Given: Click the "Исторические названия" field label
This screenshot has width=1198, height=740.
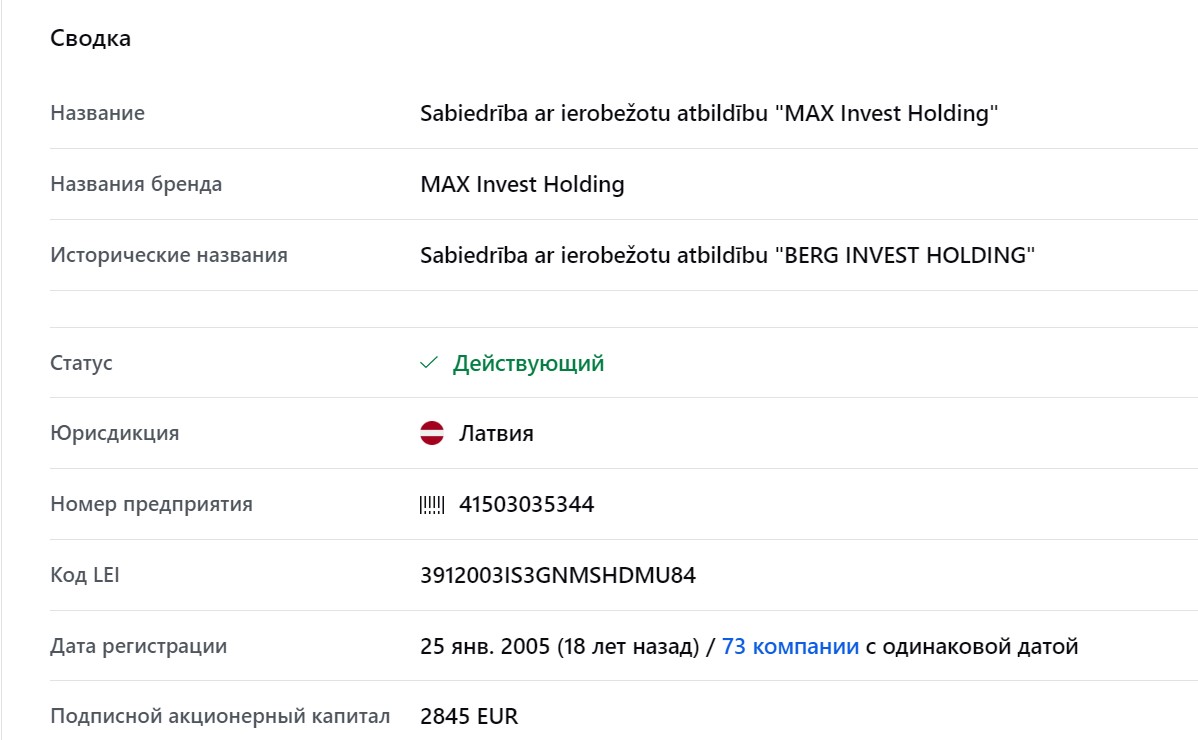Looking at the screenshot, I should 169,255.
